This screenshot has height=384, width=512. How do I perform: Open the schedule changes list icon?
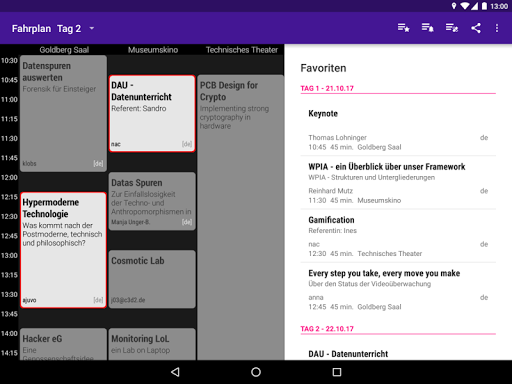tap(452, 28)
